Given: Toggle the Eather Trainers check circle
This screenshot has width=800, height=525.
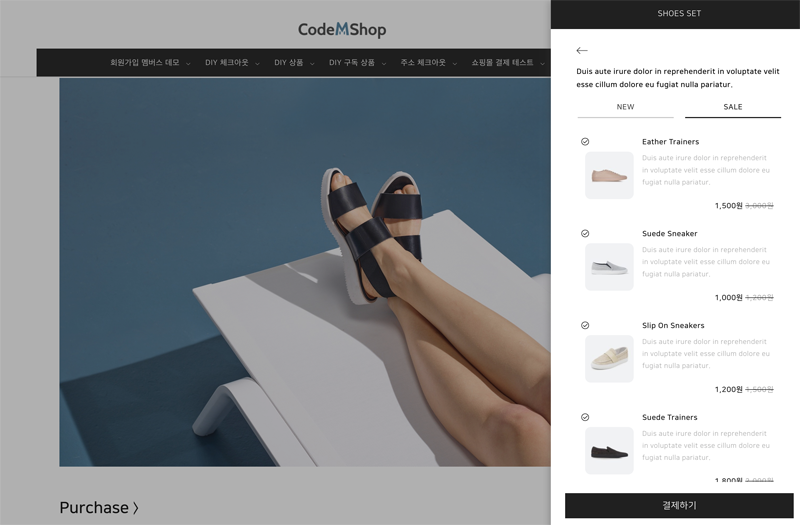Looking at the screenshot, I should [x=585, y=142].
